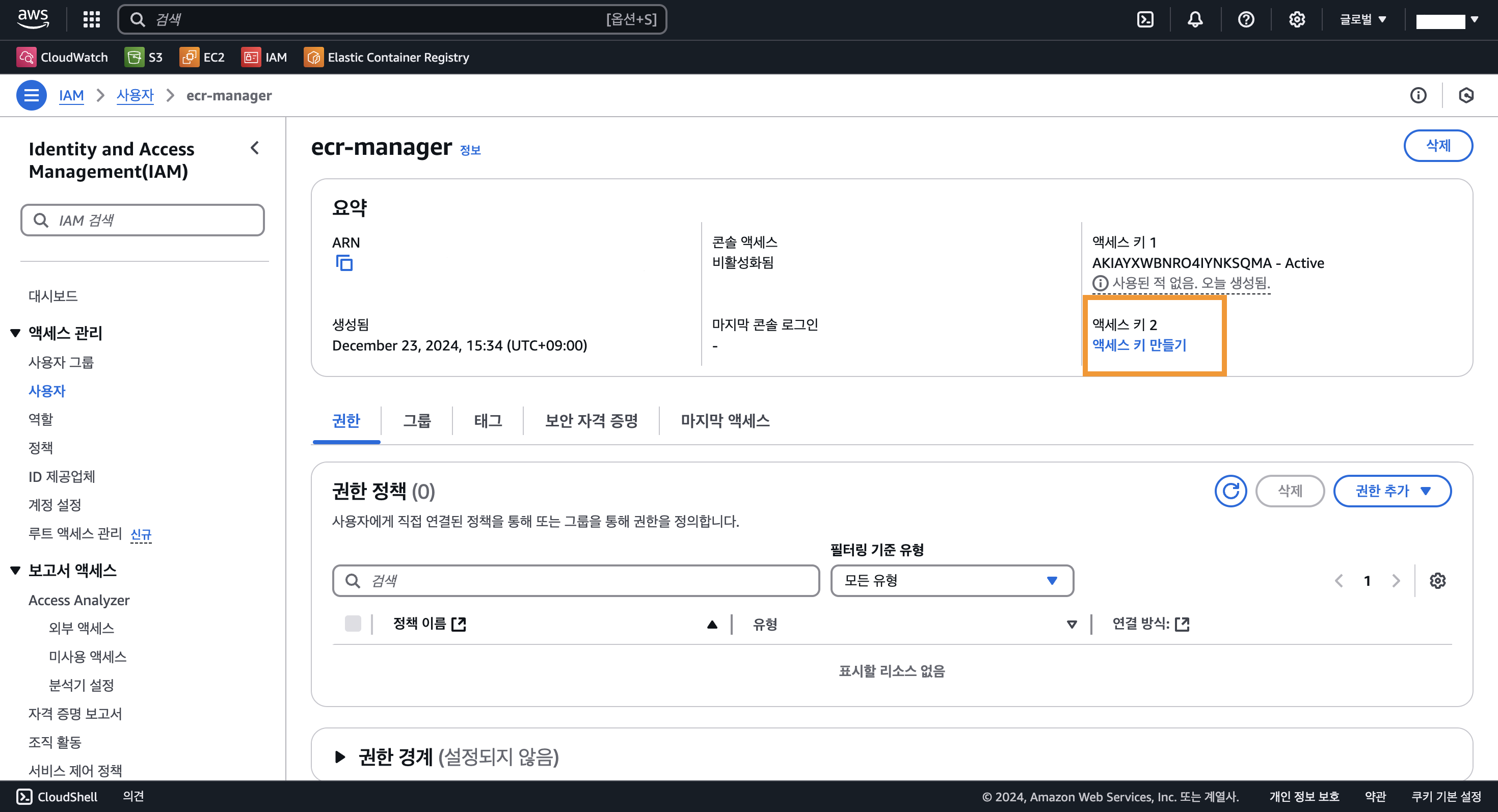Click the 삭제 button for user ecr-manager
1498x812 pixels.
(x=1437, y=145)
